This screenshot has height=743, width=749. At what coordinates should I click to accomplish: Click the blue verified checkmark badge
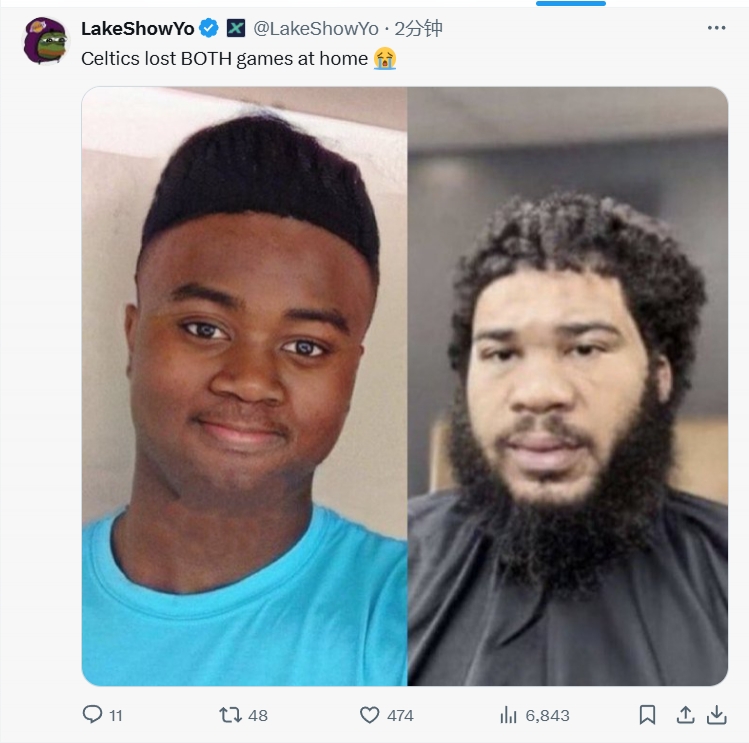[209, 28]
